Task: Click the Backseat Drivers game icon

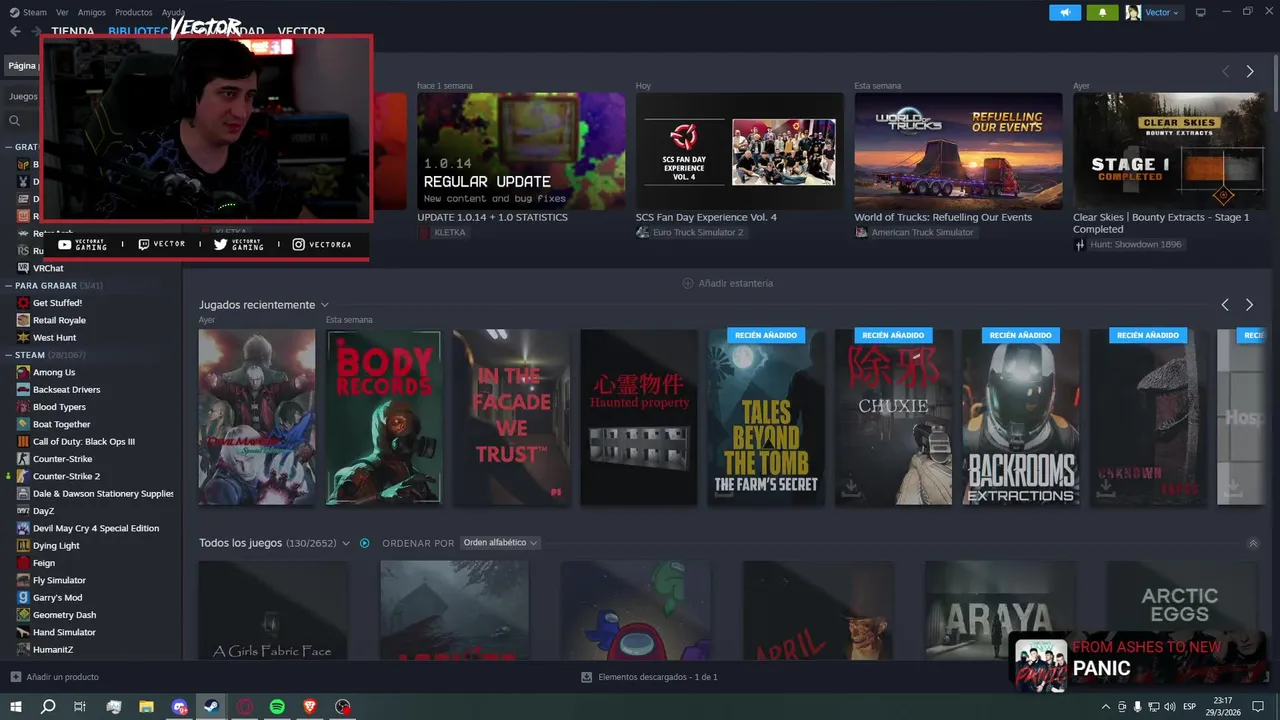Action: click(23, 389)
